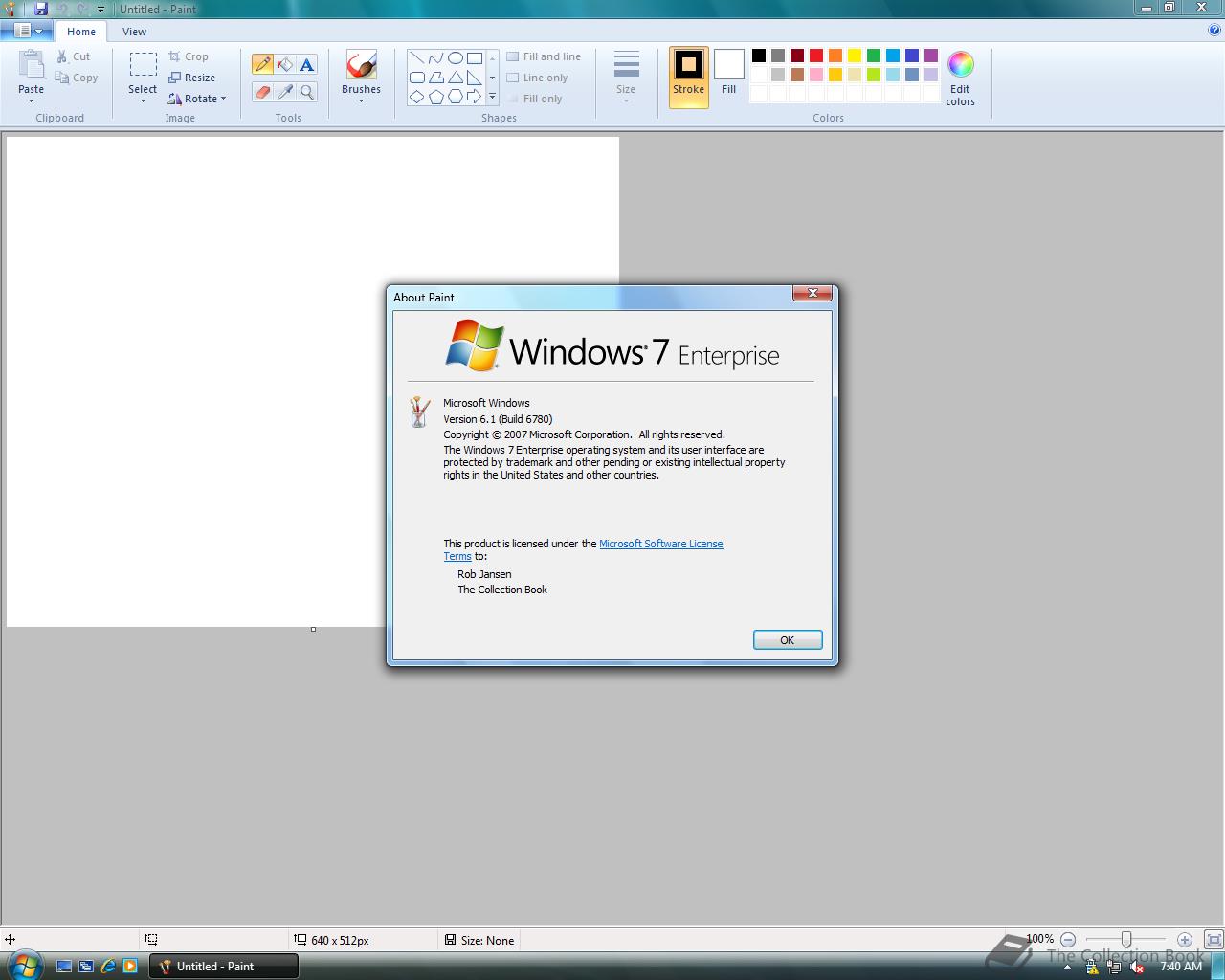
Task: Click the canvas bottom resize handle
Action: click(313, 629)
